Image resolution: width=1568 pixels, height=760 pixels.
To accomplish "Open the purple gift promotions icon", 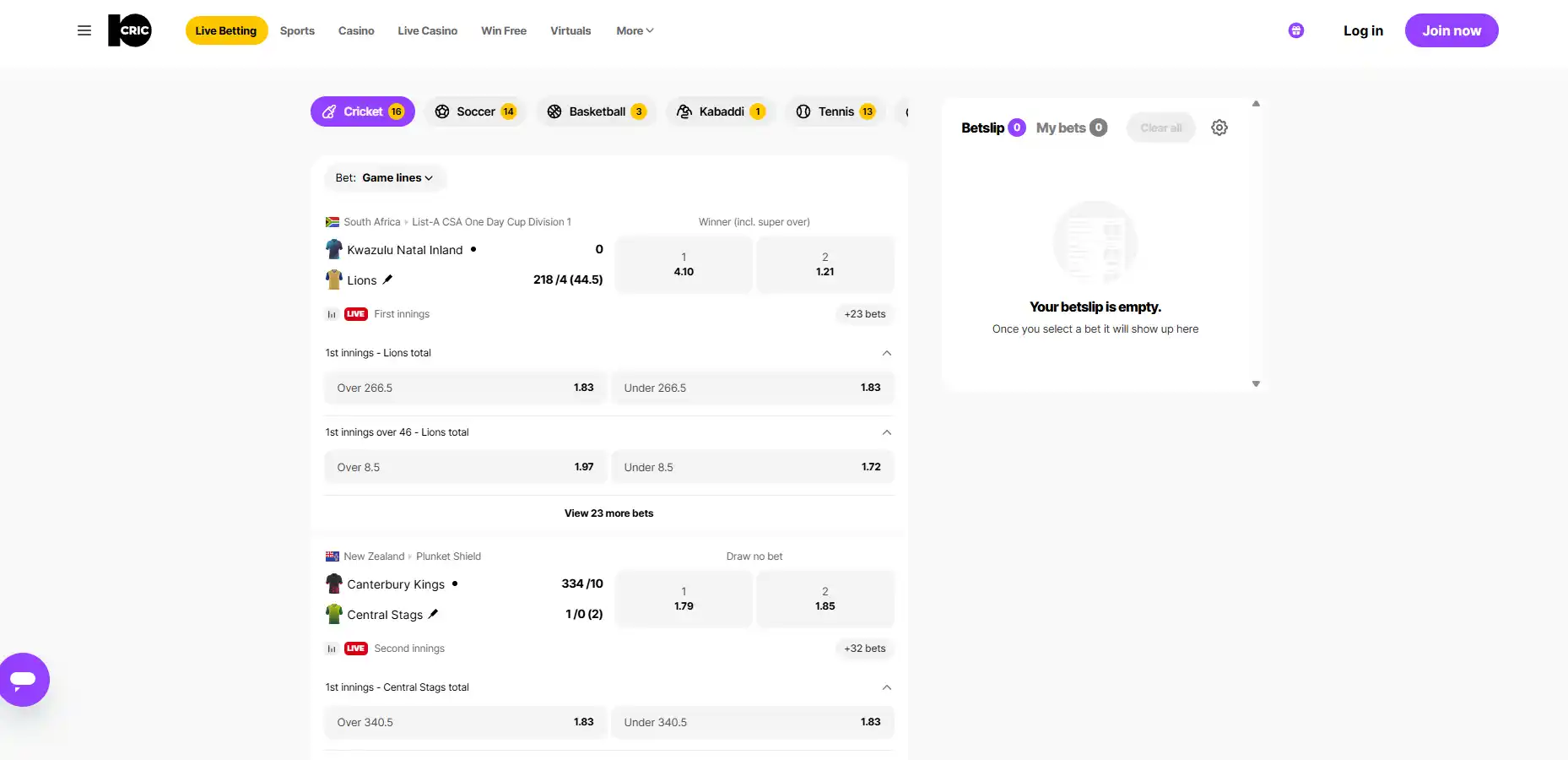I will (x=1296, y=30).
